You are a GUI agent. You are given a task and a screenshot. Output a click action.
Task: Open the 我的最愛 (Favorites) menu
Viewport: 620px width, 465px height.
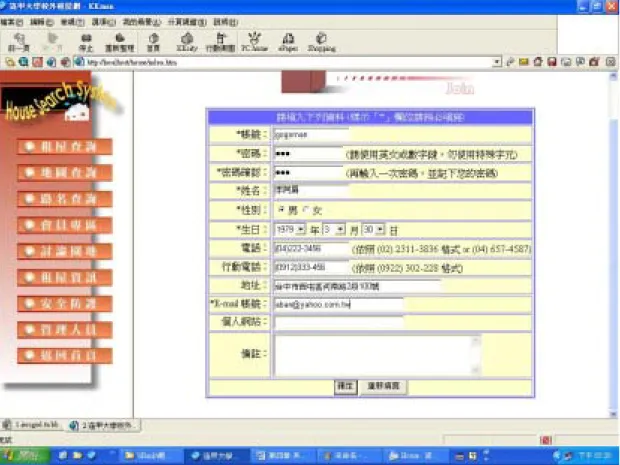pyautogui.click(x=142, y=22)
